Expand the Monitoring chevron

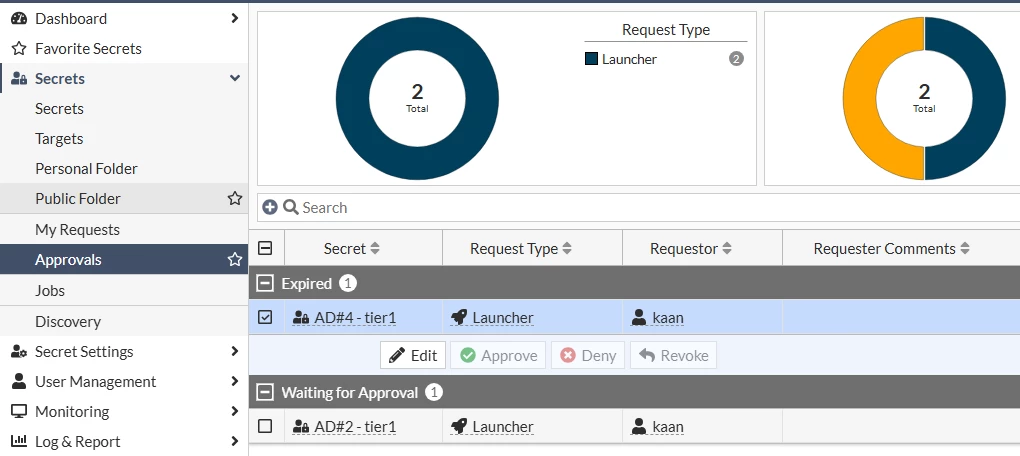click(x=235, y=412)
